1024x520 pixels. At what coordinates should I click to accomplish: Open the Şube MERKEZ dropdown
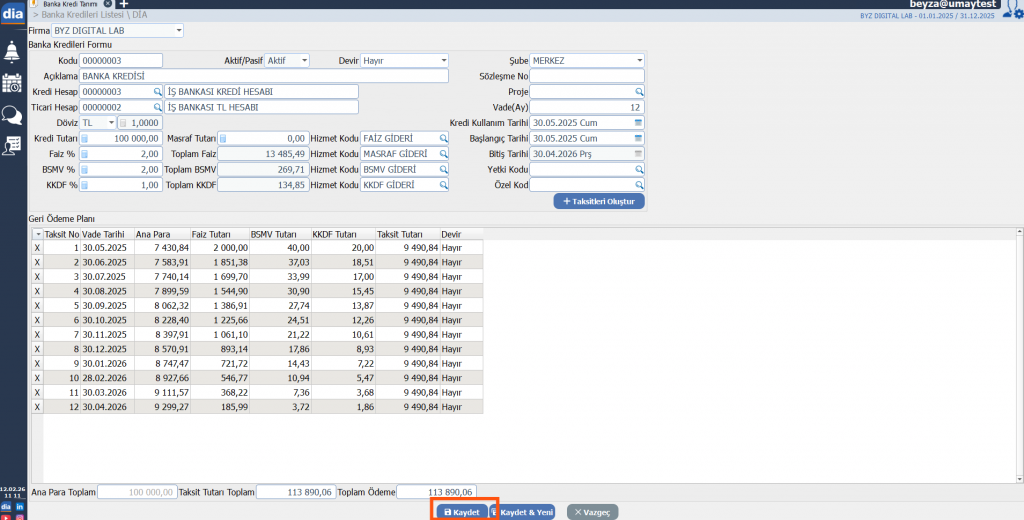click(x=639, y=61)
